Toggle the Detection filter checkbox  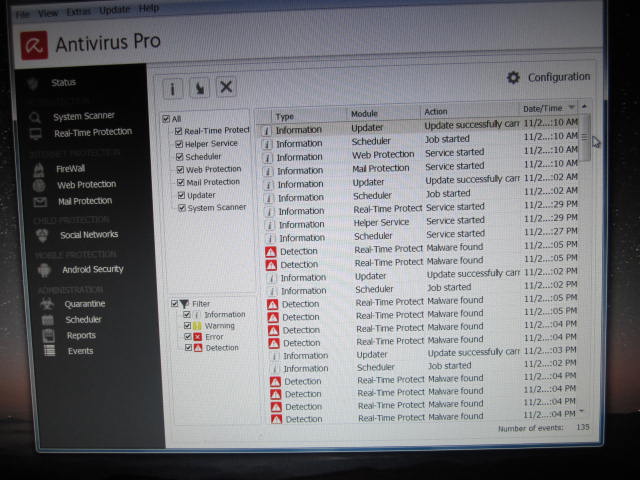coord(188,348)
